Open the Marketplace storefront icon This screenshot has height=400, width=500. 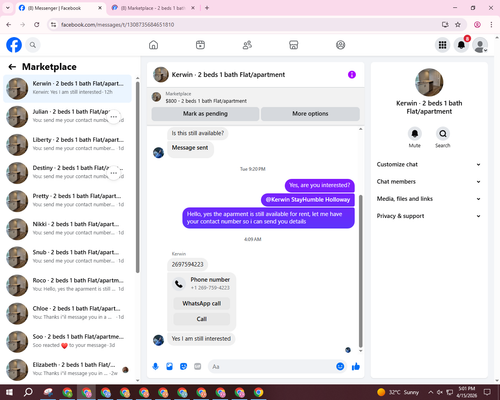pyautogui.click(x=294, y=45)
